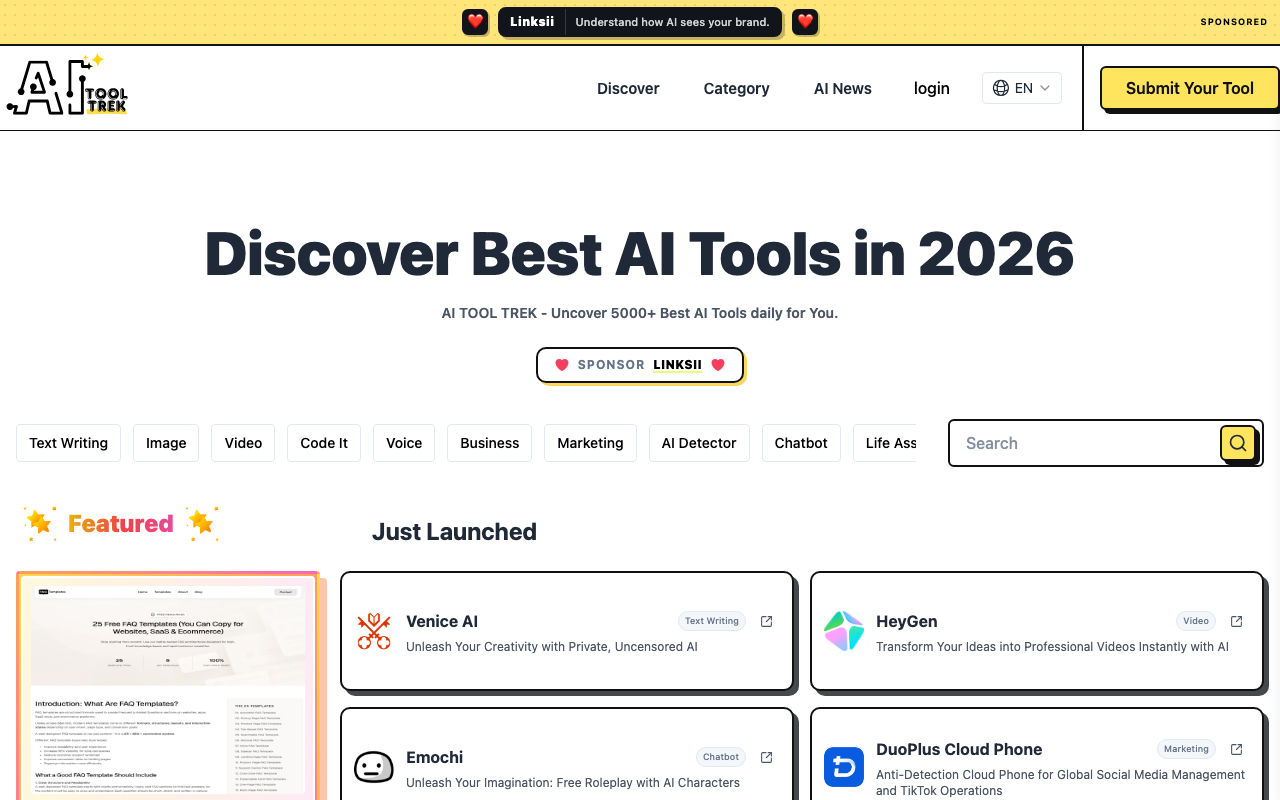The width and height of the screenshot is (1280, 800).
Task: Open Venice AI external link icon
Action: coord(767,621)
